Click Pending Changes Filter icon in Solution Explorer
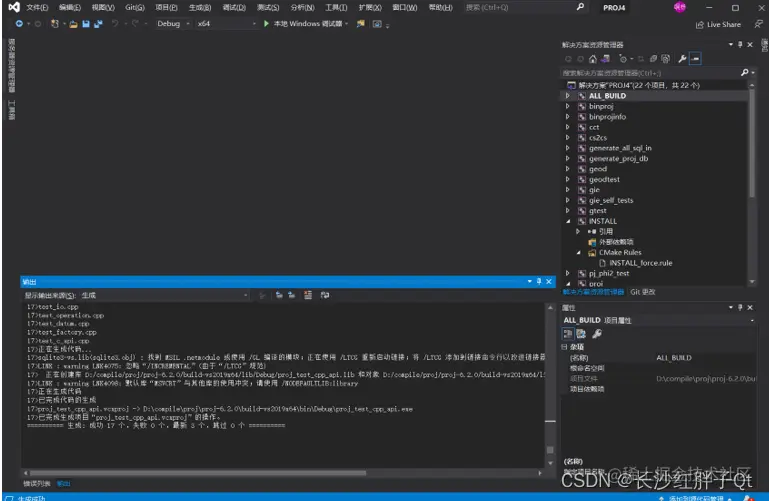The height and width of the screenshot is (501, 769). coord(623,59)
